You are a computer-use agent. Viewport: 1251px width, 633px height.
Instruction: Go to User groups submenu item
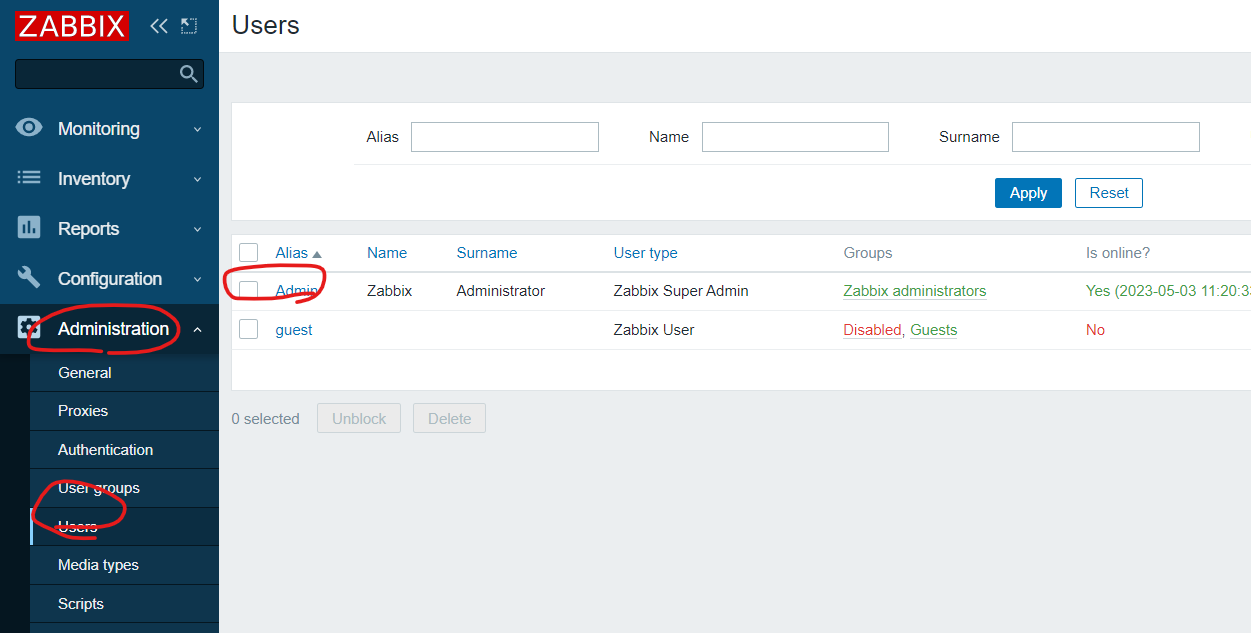[124, 488]
